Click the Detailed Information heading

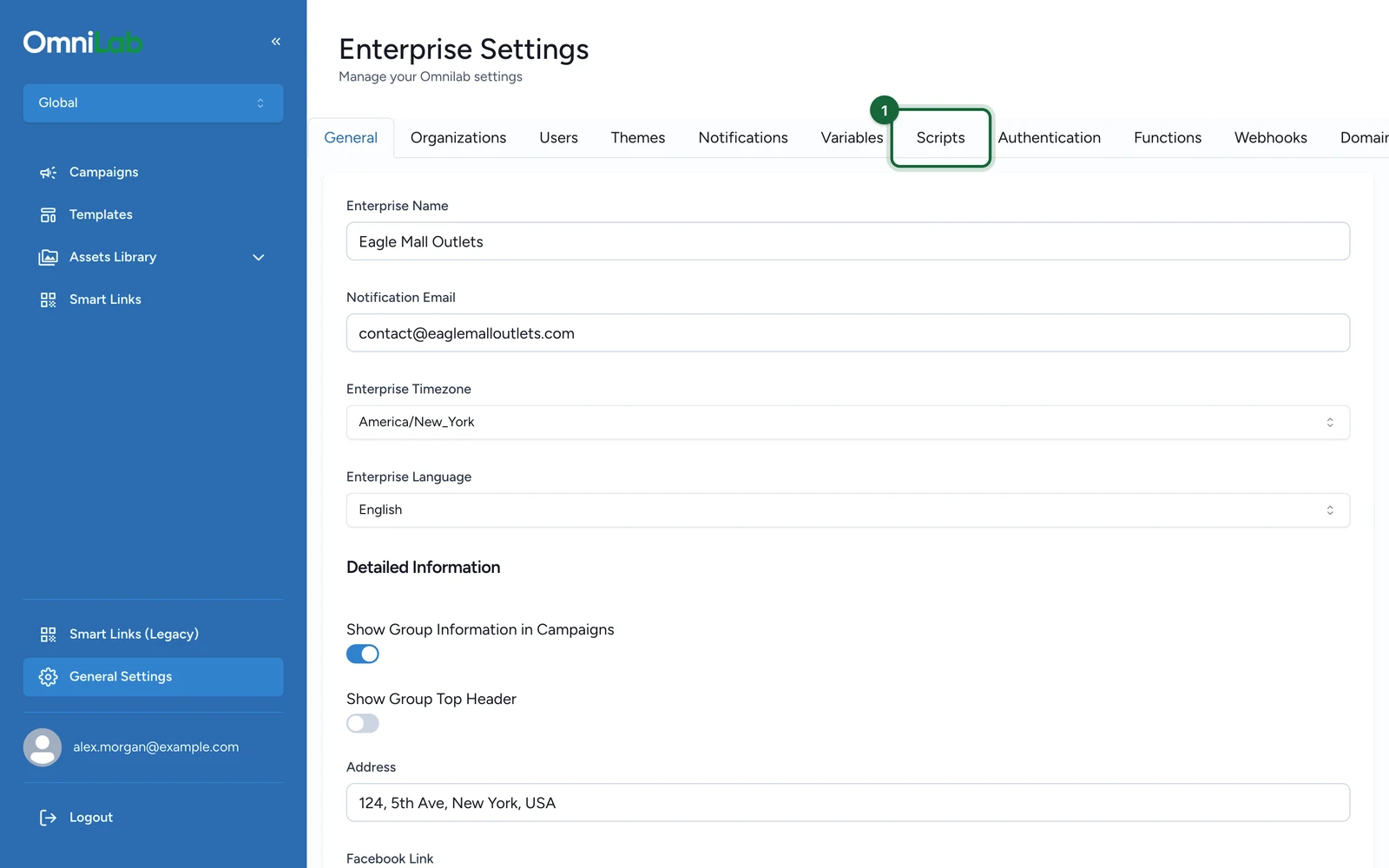[x=424, y=568]
